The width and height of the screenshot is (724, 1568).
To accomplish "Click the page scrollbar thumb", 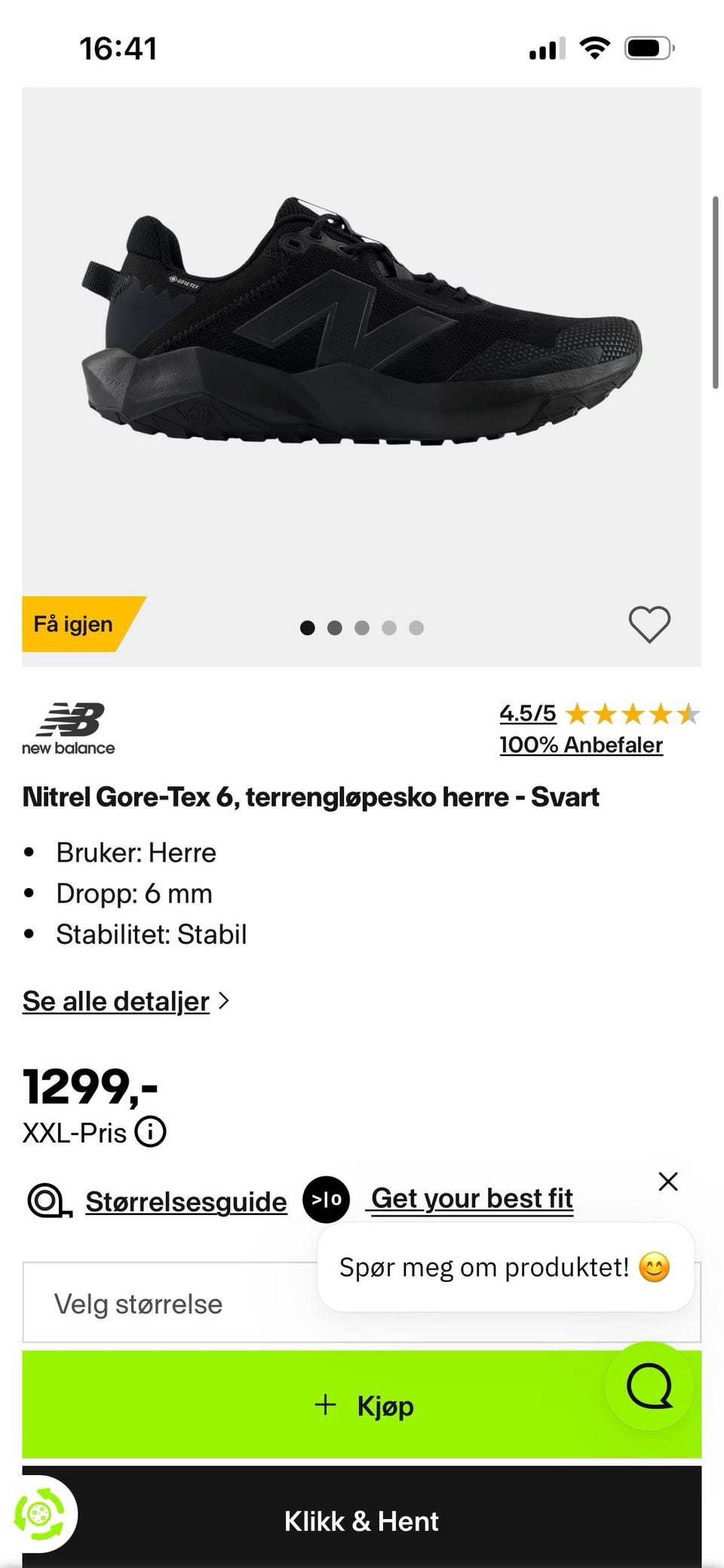I will click(x=716, y=293).
